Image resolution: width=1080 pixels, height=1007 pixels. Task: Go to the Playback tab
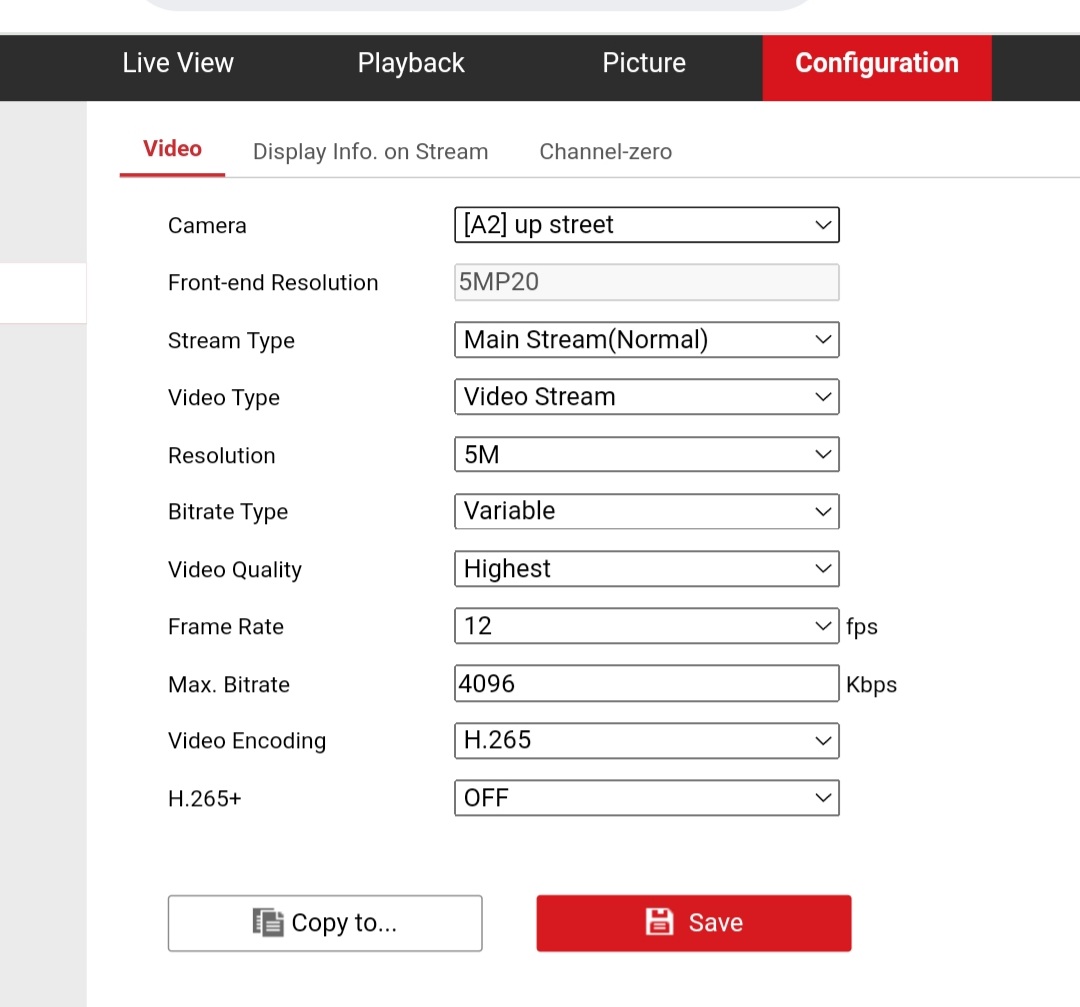click(x=411, y=63)
